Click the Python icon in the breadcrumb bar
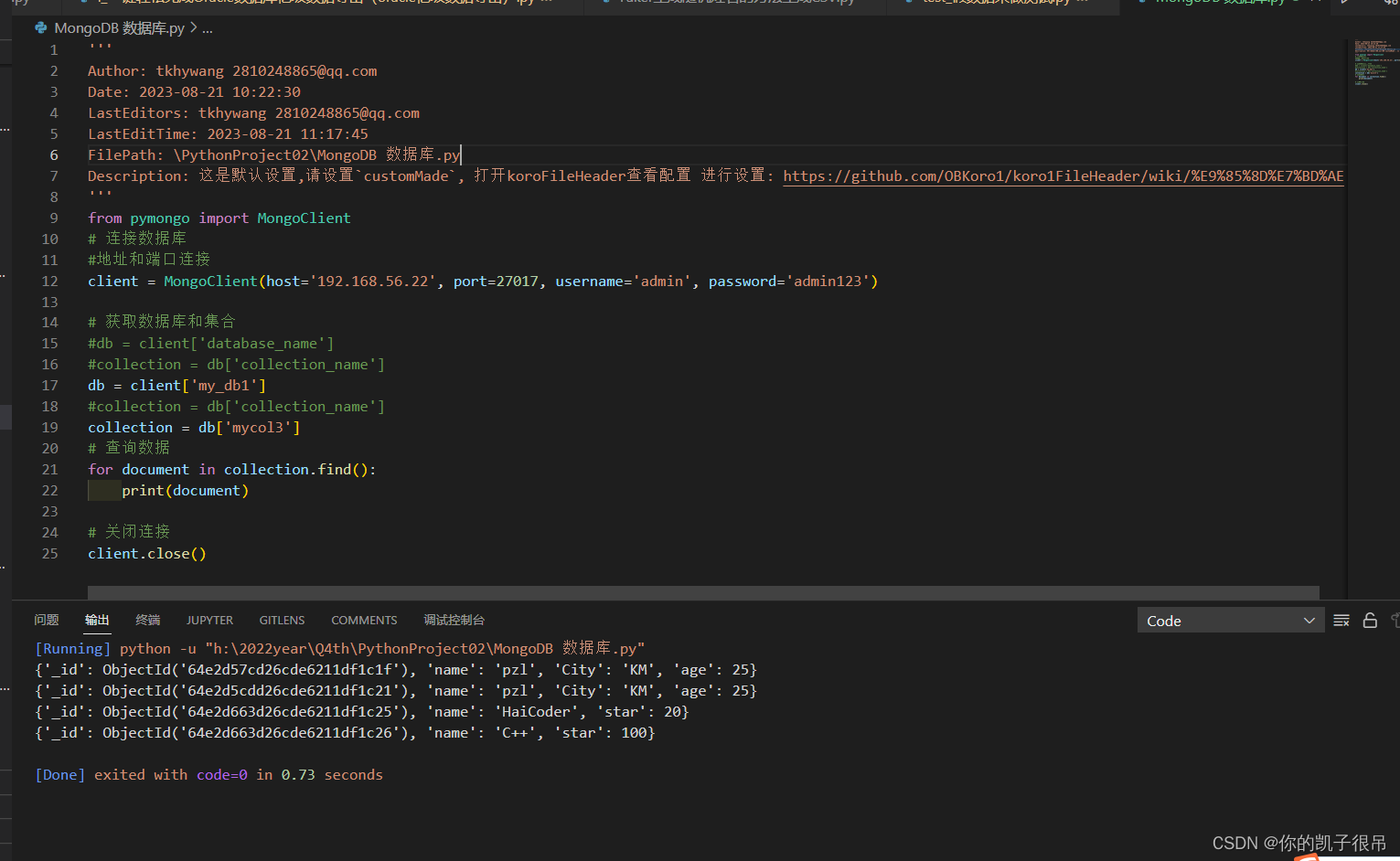The image size is (1400, 861). point(40,27)
